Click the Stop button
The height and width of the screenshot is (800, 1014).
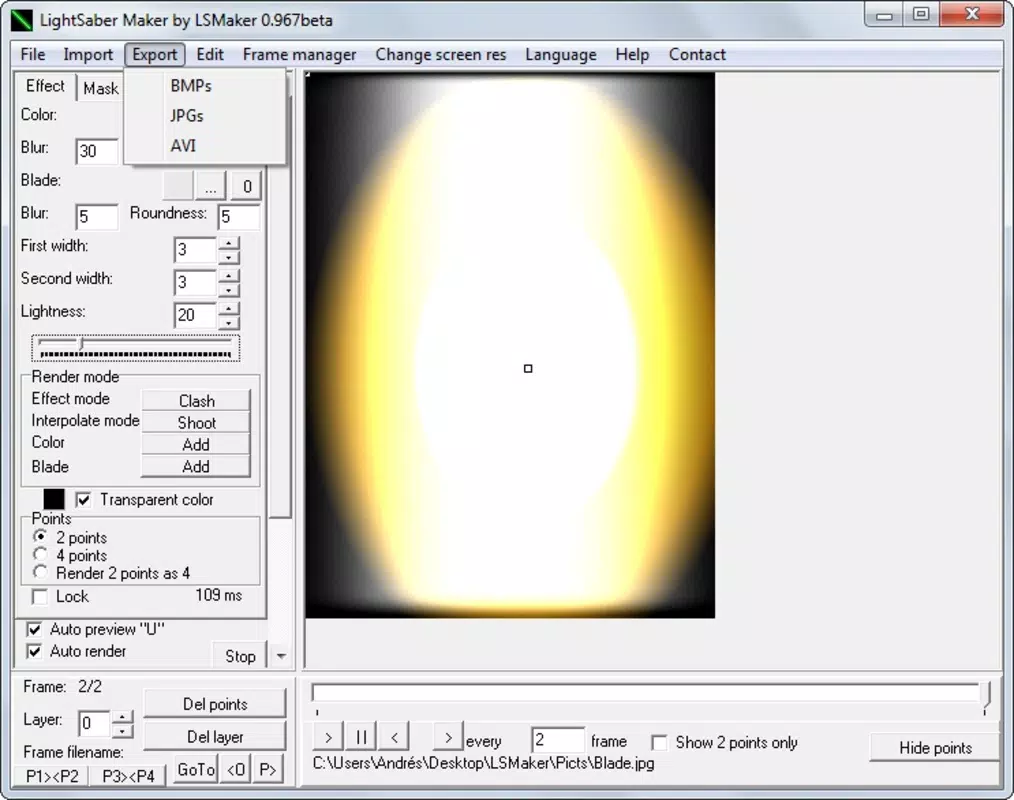click(240, 656)
